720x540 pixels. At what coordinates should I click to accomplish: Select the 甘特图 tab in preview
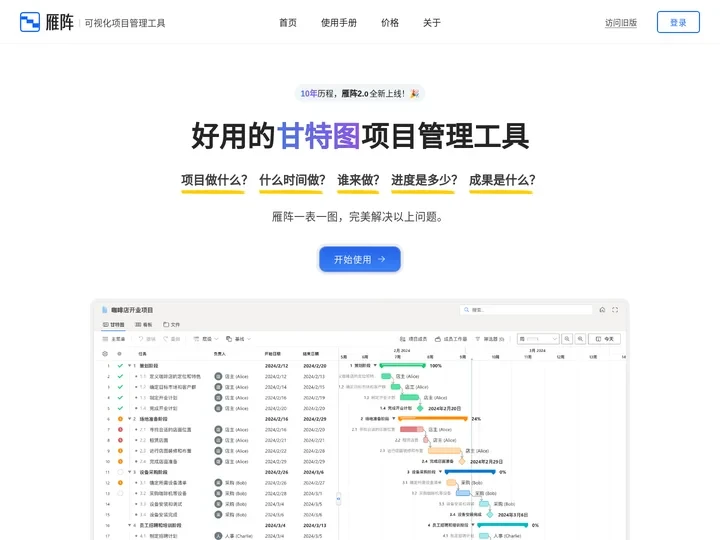click(113, 324)
